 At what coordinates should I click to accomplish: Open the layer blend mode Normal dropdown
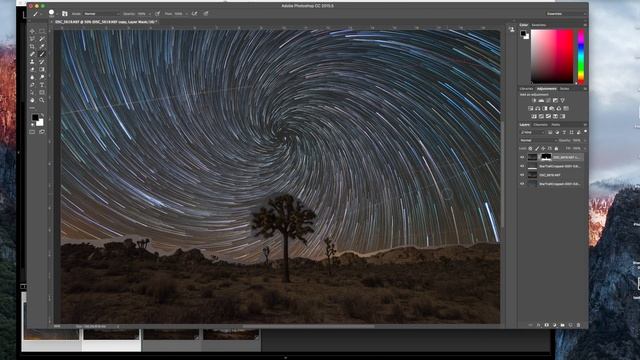click(x=537, y=140)
